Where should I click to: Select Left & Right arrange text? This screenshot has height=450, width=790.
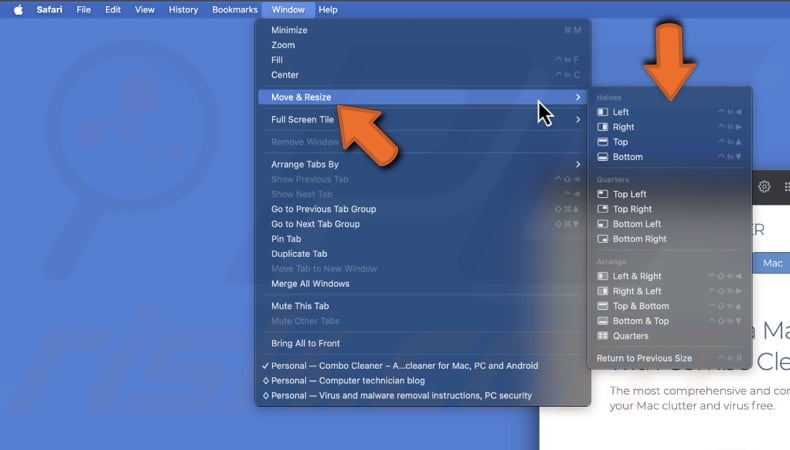coord(637,276)
